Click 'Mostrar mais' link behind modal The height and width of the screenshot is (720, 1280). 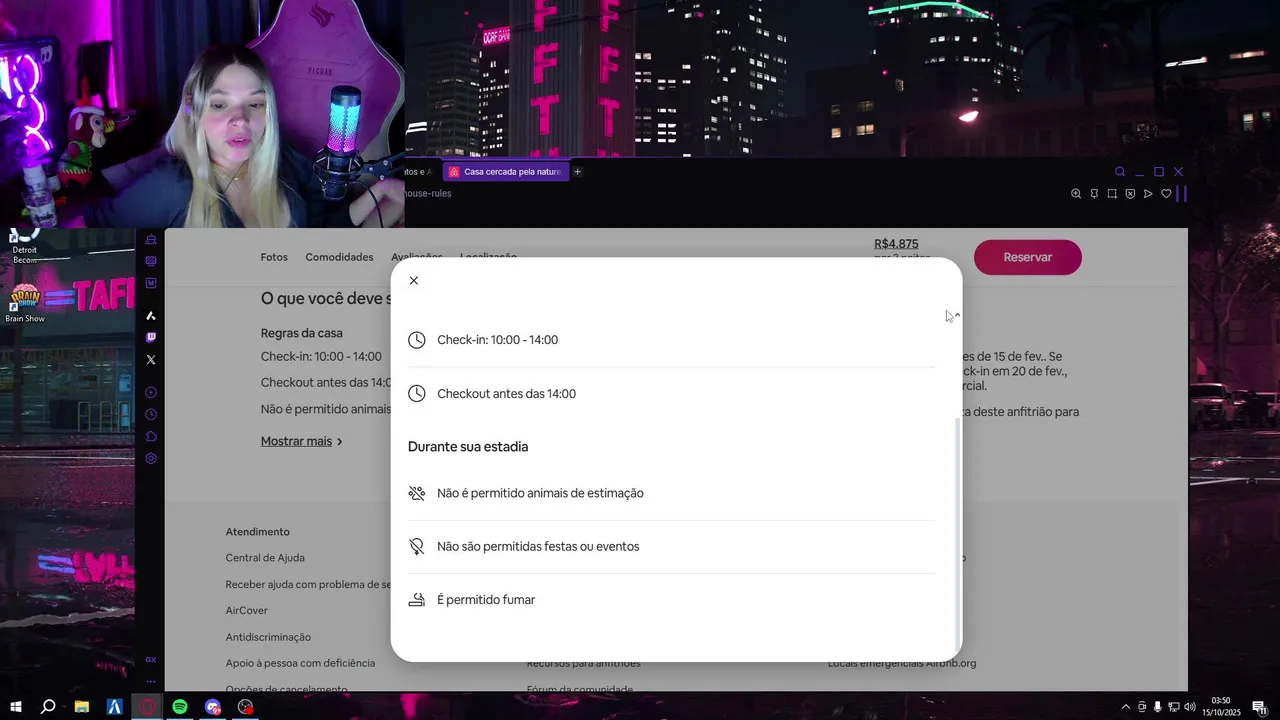click(x=296, y=441)
